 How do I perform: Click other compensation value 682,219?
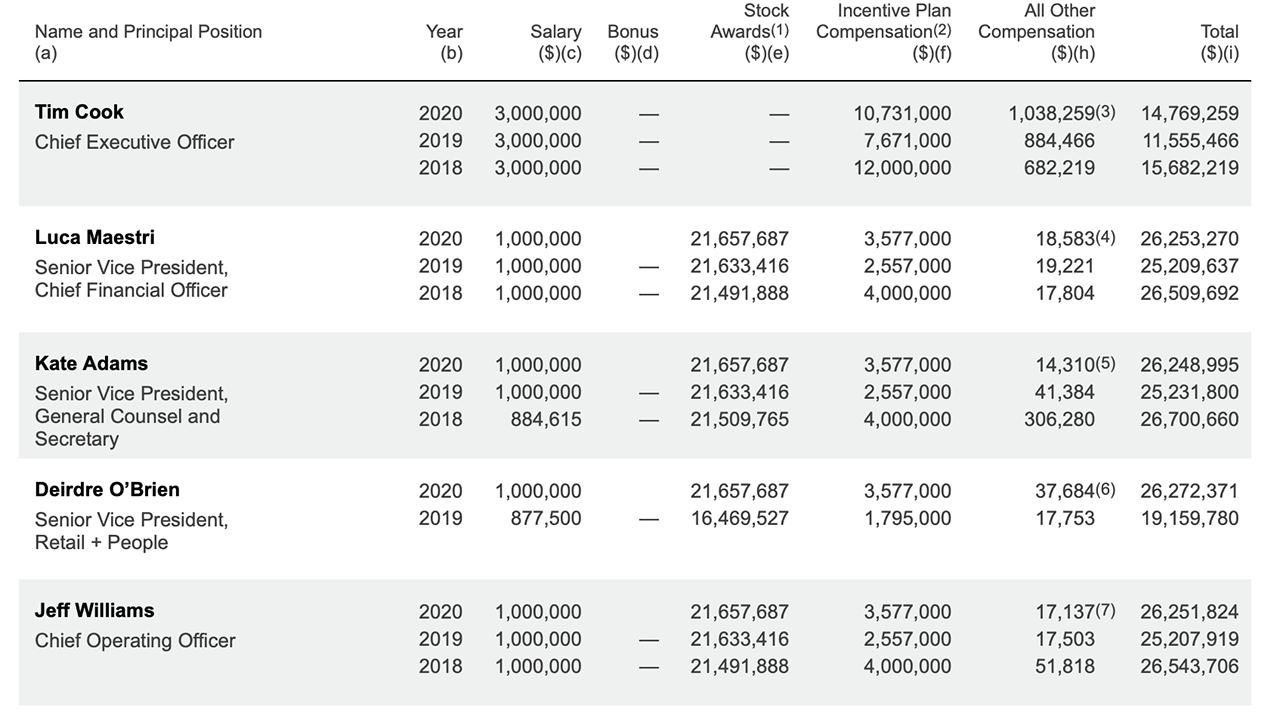(x=1059, y=168)
